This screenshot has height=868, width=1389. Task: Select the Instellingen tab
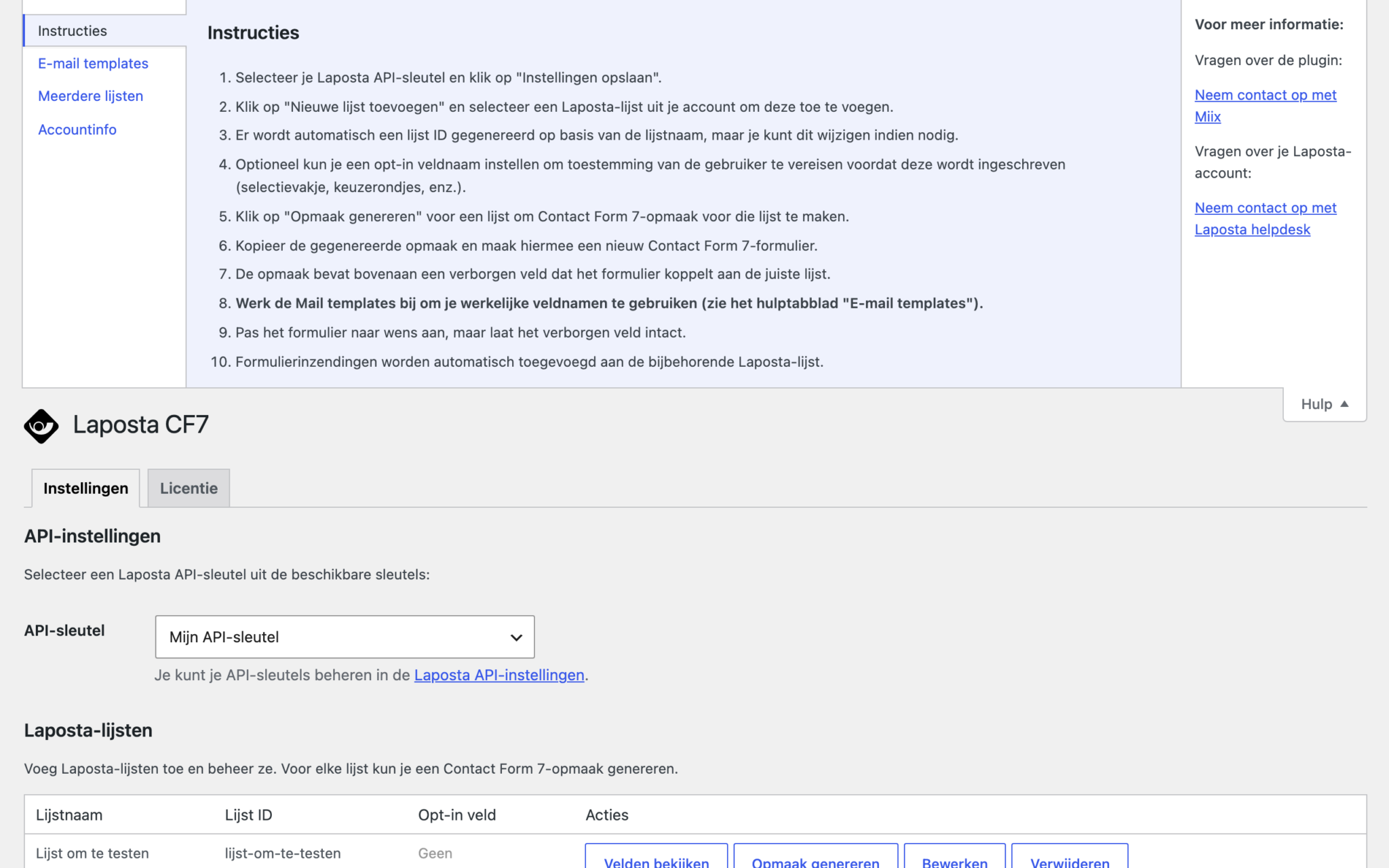(85, 488)
